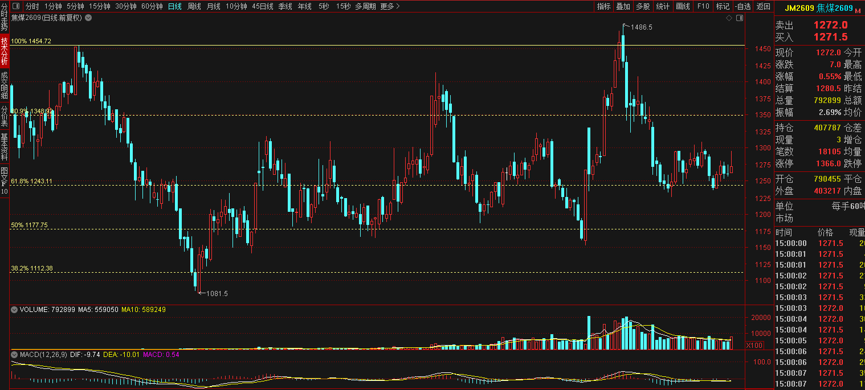Image resolution: width=865 pixels, height=390 pixels.
Task: Select the 5分钟 period
Action: (75, 7)
